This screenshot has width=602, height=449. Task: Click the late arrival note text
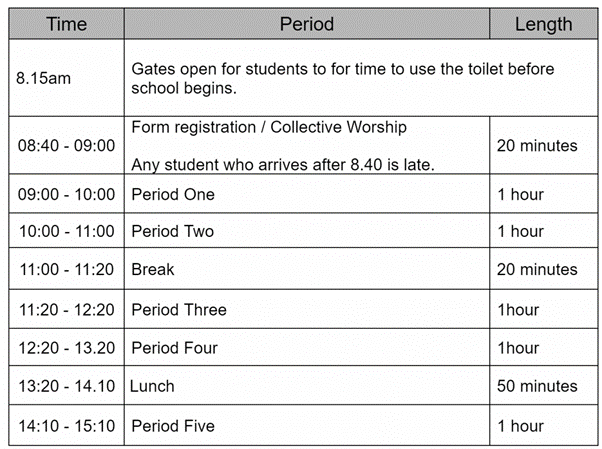[283, 165]
